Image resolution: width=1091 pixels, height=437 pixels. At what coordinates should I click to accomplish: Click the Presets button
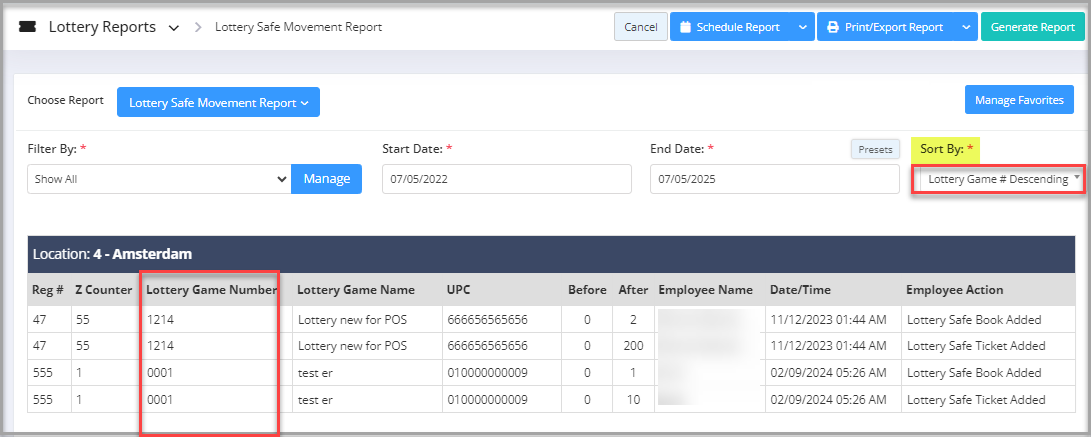[875, 149]
